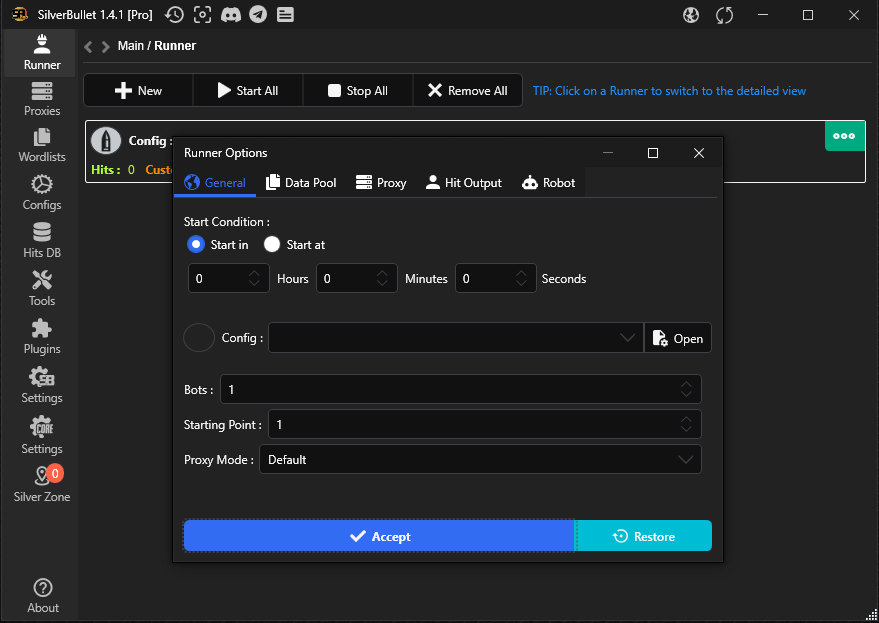
Task: Minimize the Runner Options dialog
Action: [608, 153]
